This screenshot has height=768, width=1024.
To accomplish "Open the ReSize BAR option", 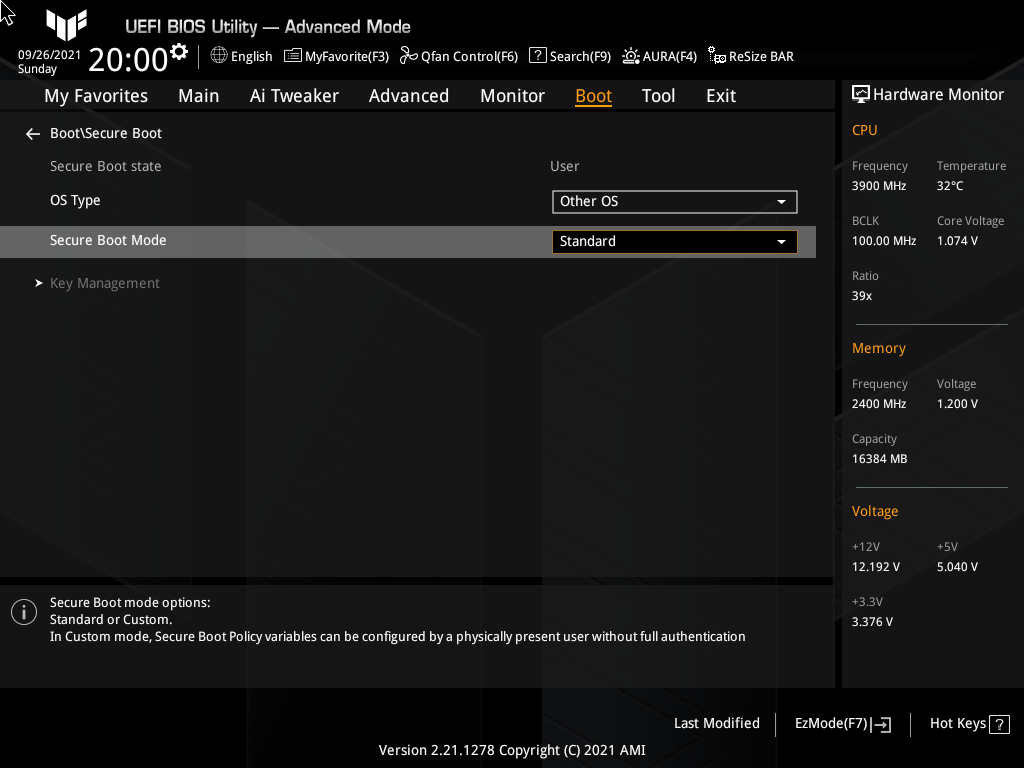I will (750, 56).
